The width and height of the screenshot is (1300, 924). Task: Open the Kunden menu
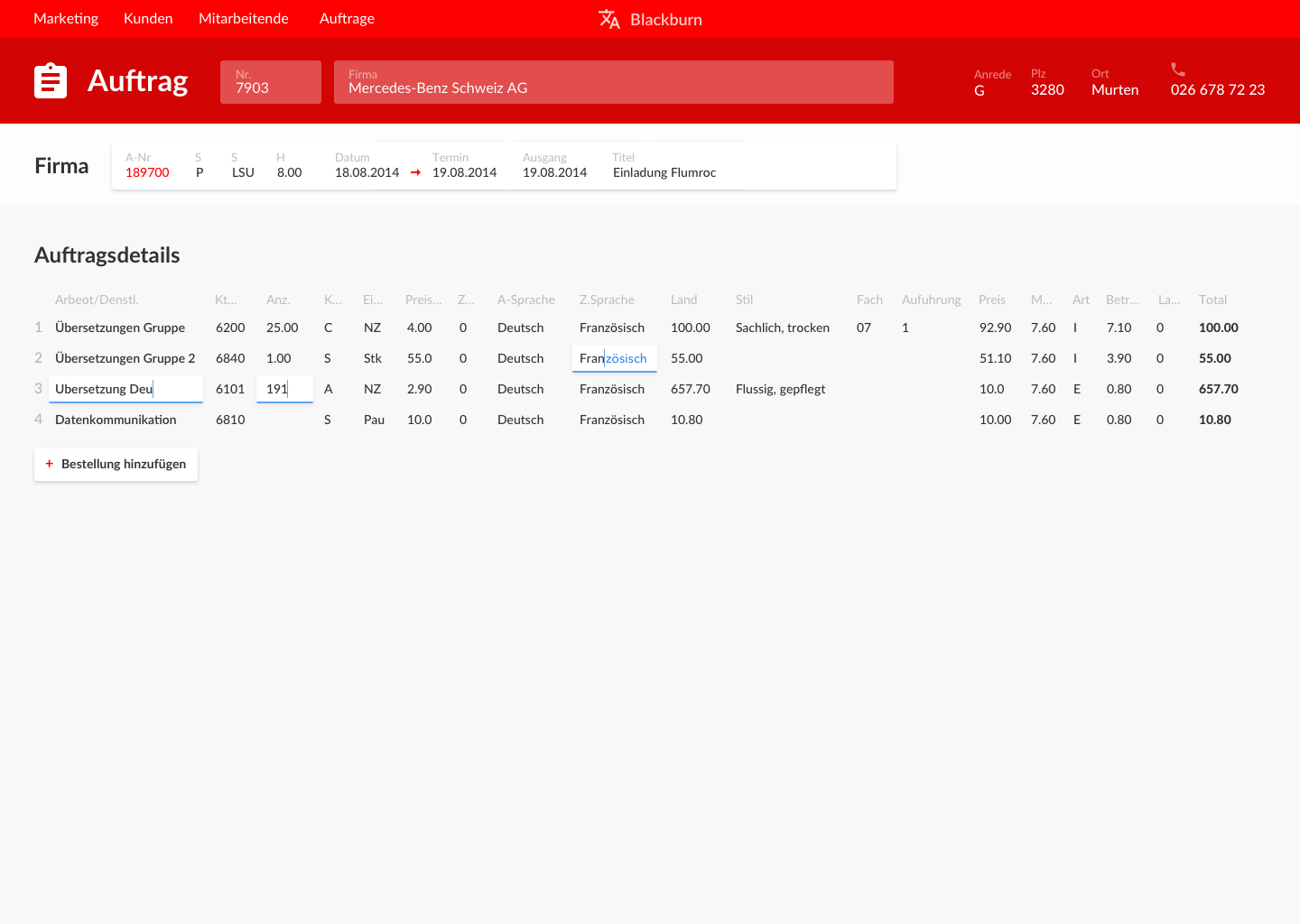[148, 18]
